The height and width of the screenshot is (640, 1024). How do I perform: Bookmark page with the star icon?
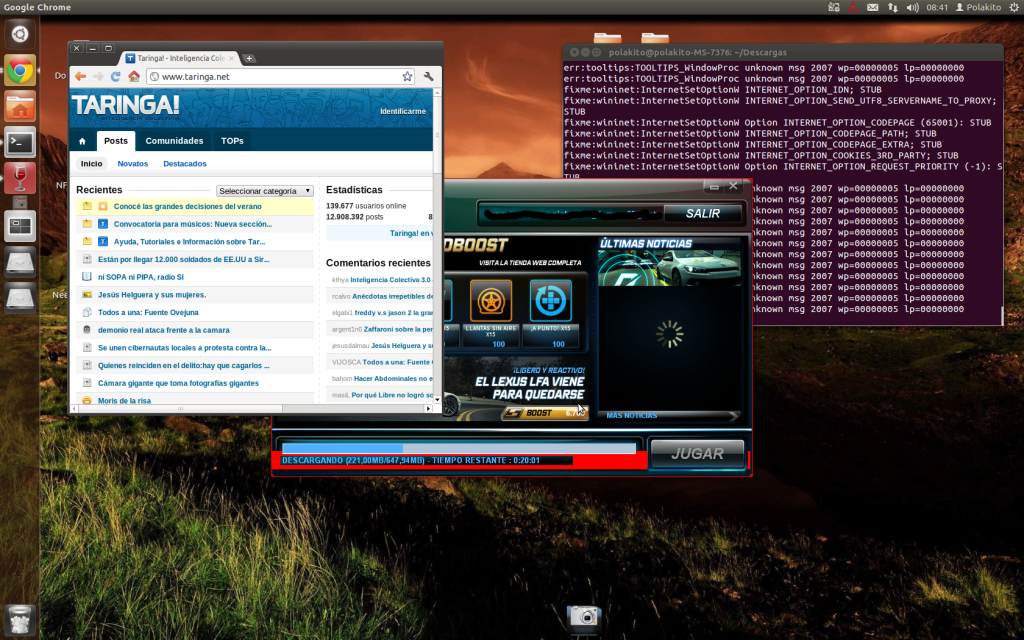pos(408,76)
